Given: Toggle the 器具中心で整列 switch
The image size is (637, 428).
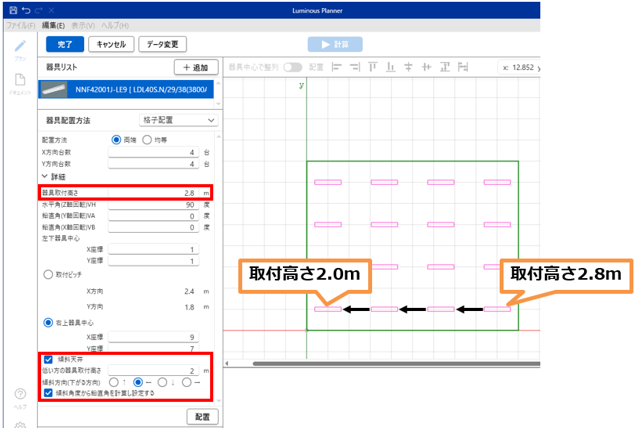Looking at the screenshot, I should coord(293,67).
